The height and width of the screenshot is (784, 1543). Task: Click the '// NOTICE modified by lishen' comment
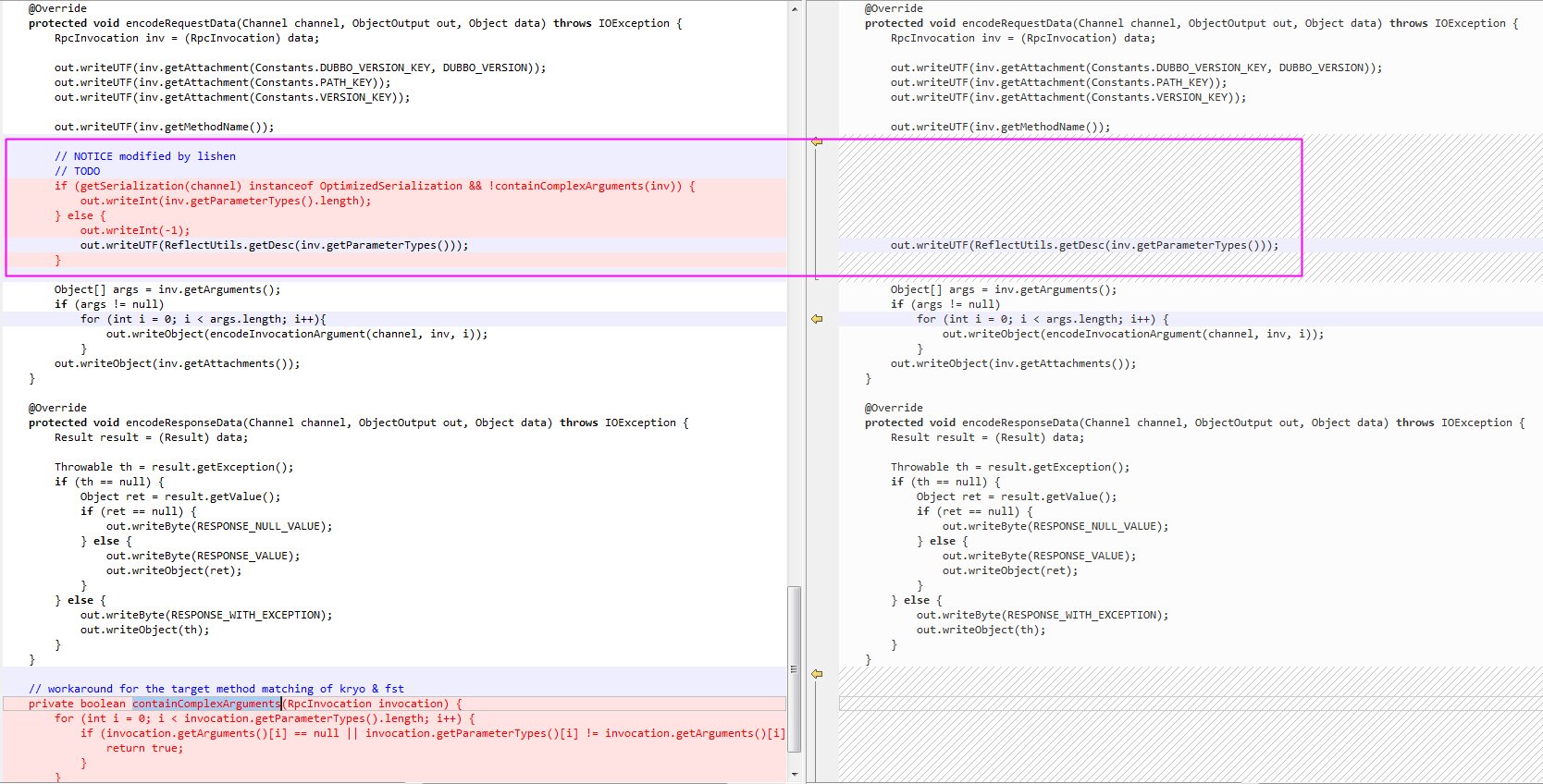click(145, 156)
